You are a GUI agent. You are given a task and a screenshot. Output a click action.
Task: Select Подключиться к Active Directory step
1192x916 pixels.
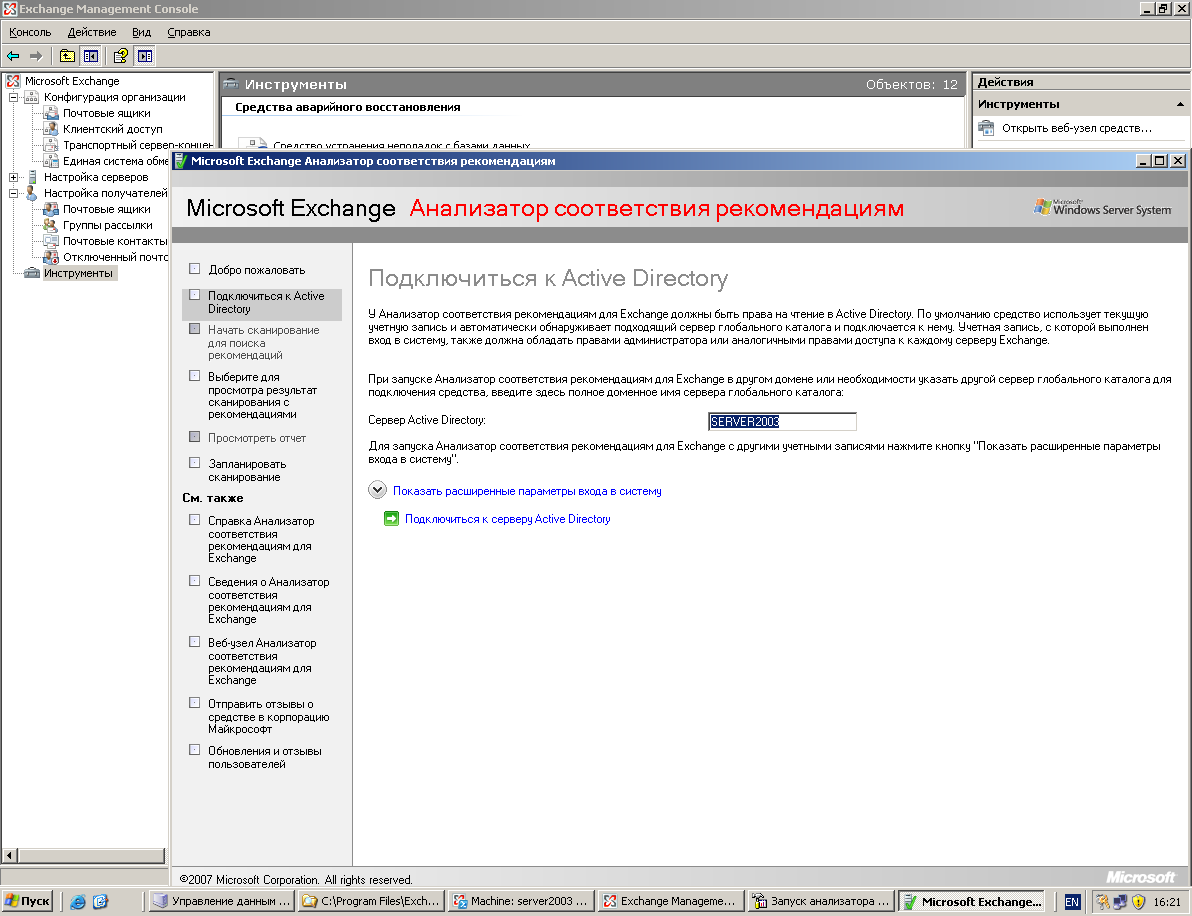[262, 303]
